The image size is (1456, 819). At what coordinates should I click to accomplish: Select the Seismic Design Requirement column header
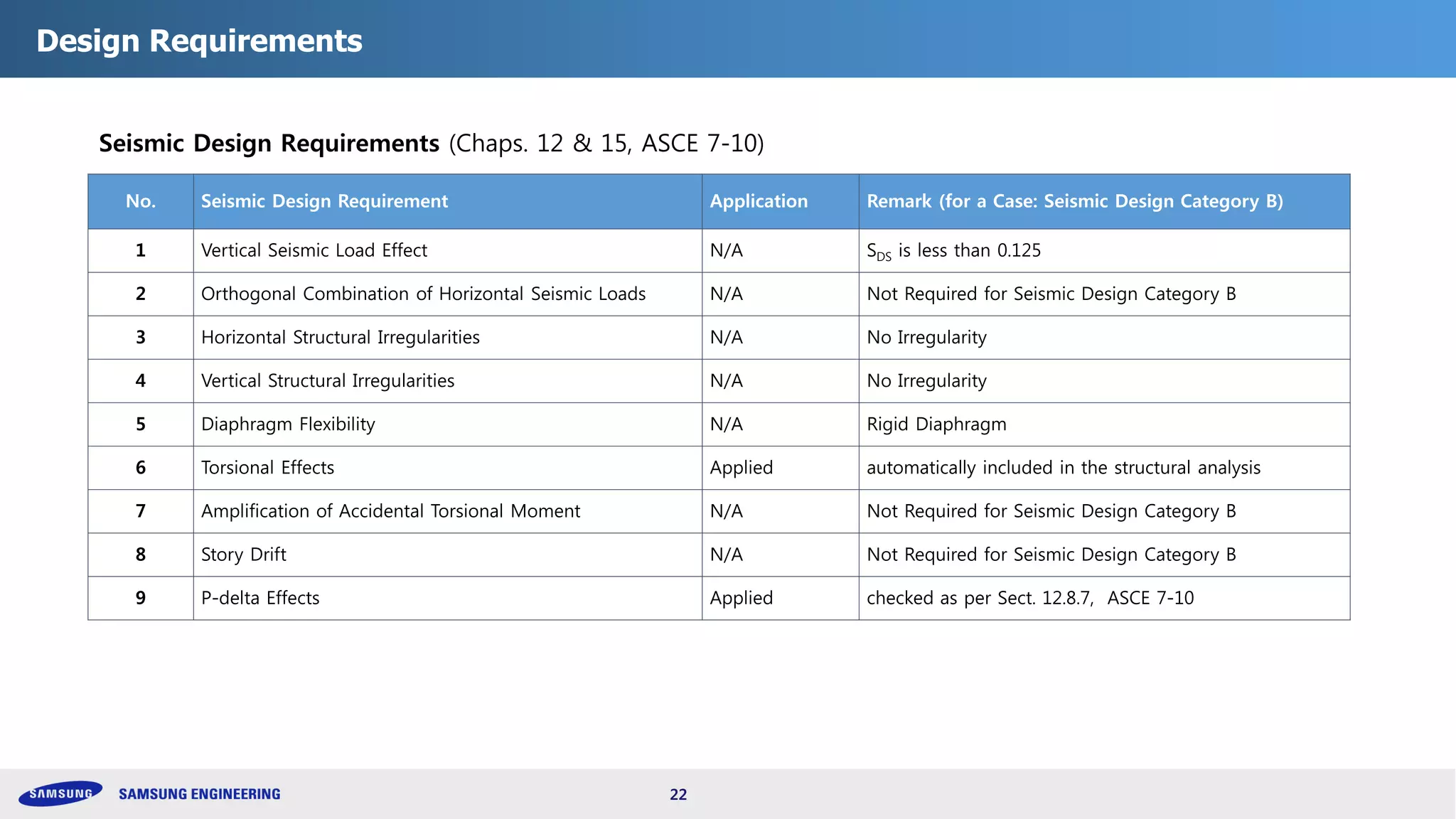tap(324, 201)
